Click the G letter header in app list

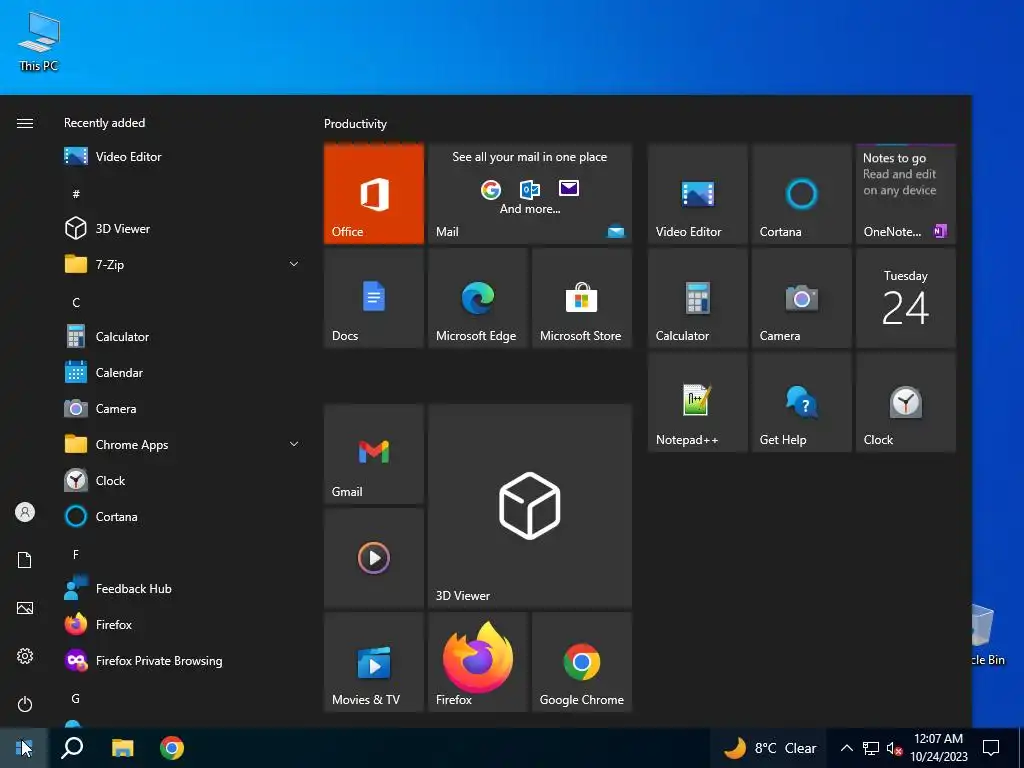tap(76, 699)
